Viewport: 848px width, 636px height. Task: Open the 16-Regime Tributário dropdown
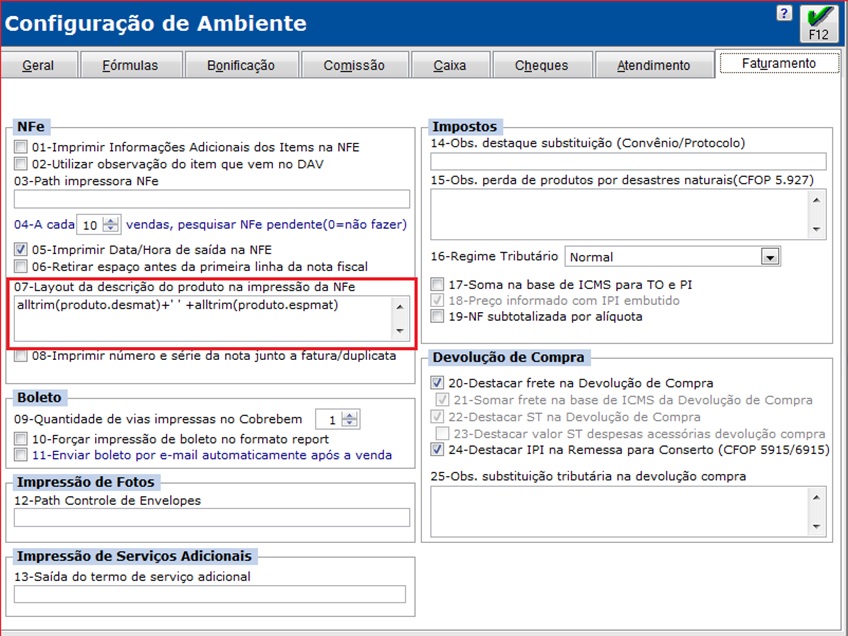click(x=769, y=257)
